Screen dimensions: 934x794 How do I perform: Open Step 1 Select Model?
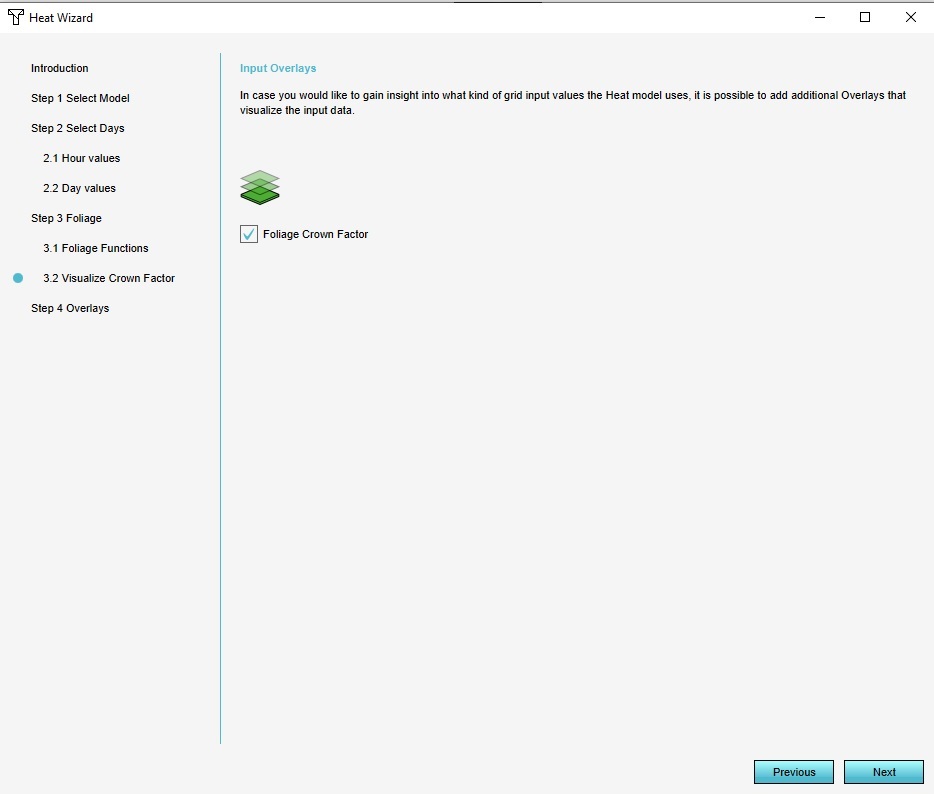coord(80,98)
